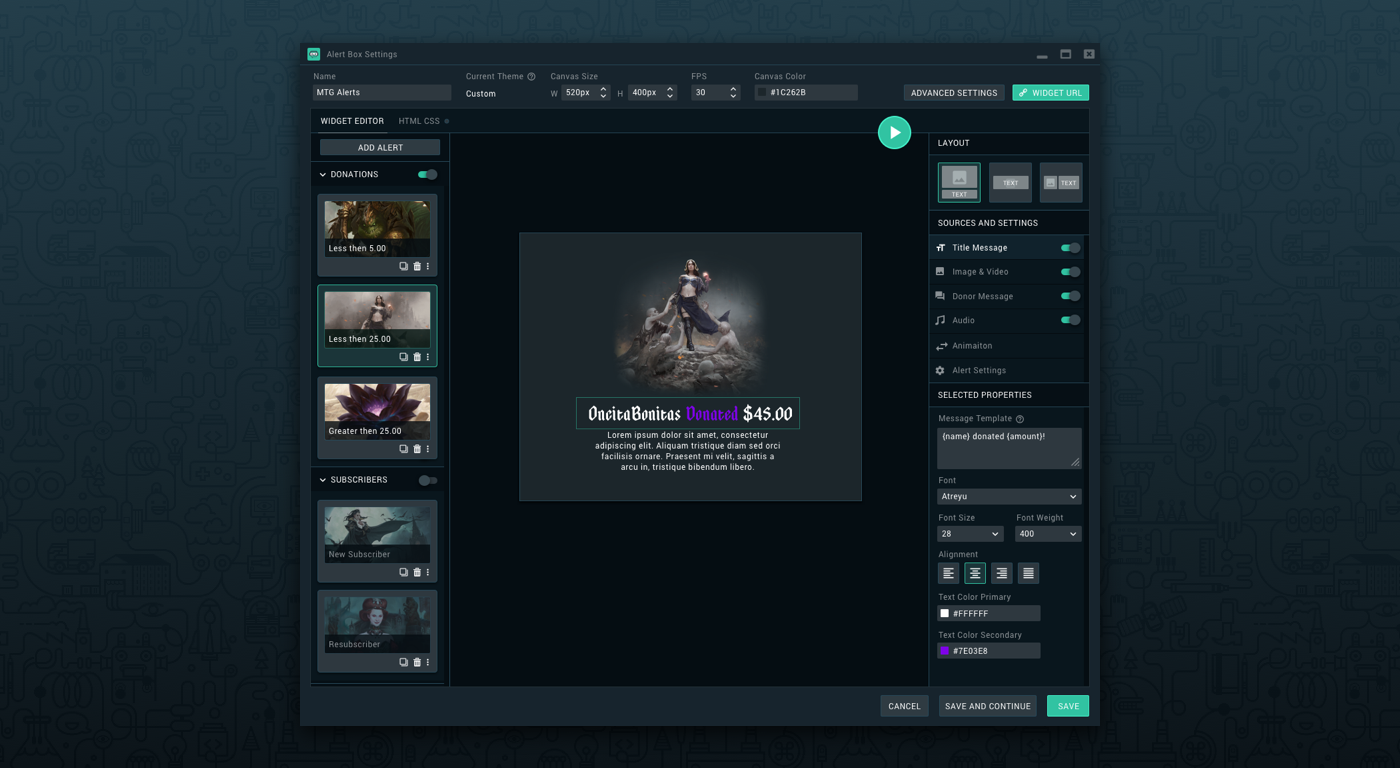Open more options for New Subscriber

point(428,572)
